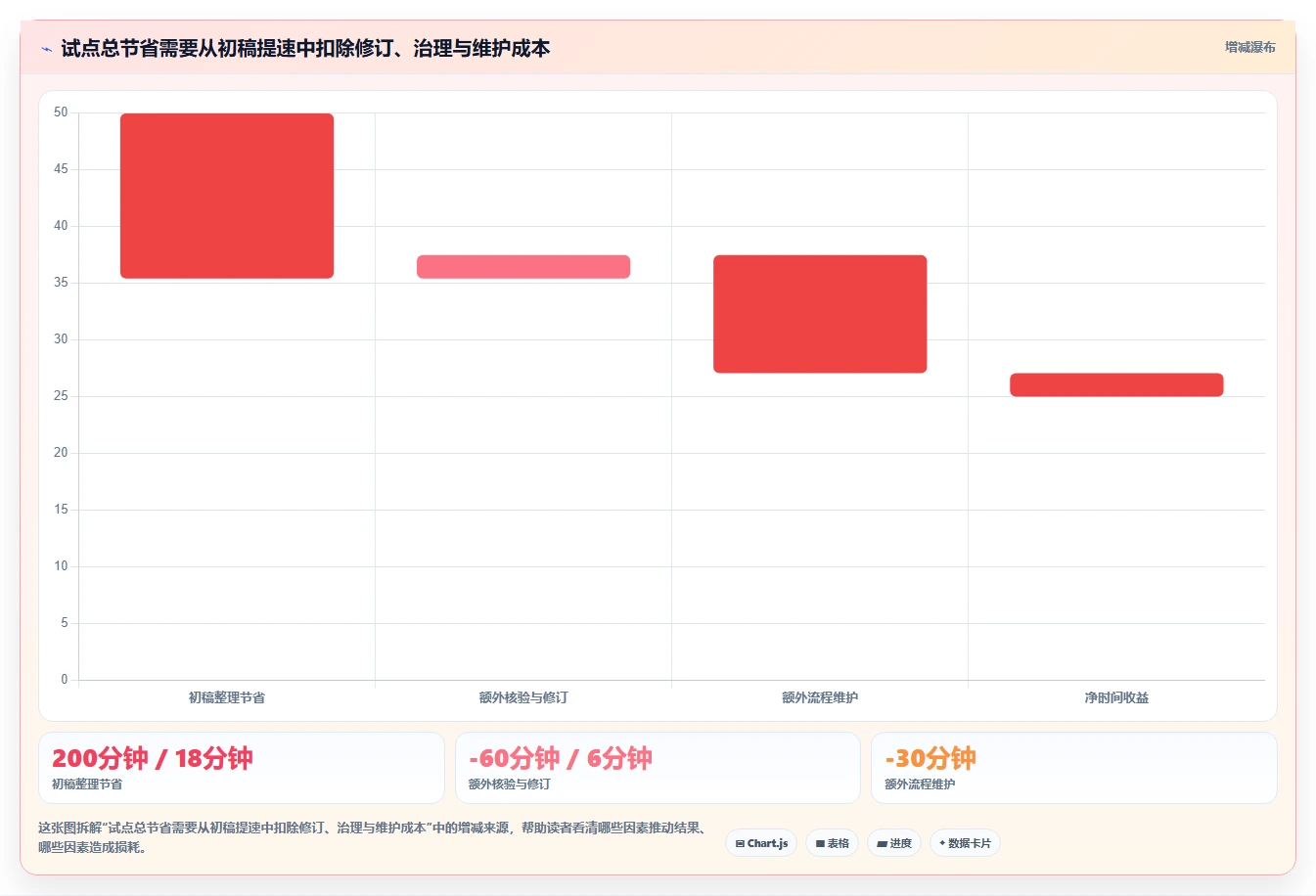Open the -30分钟 data card
Viewport: 1316px width, 896px height.
[x=1074, y=768]
